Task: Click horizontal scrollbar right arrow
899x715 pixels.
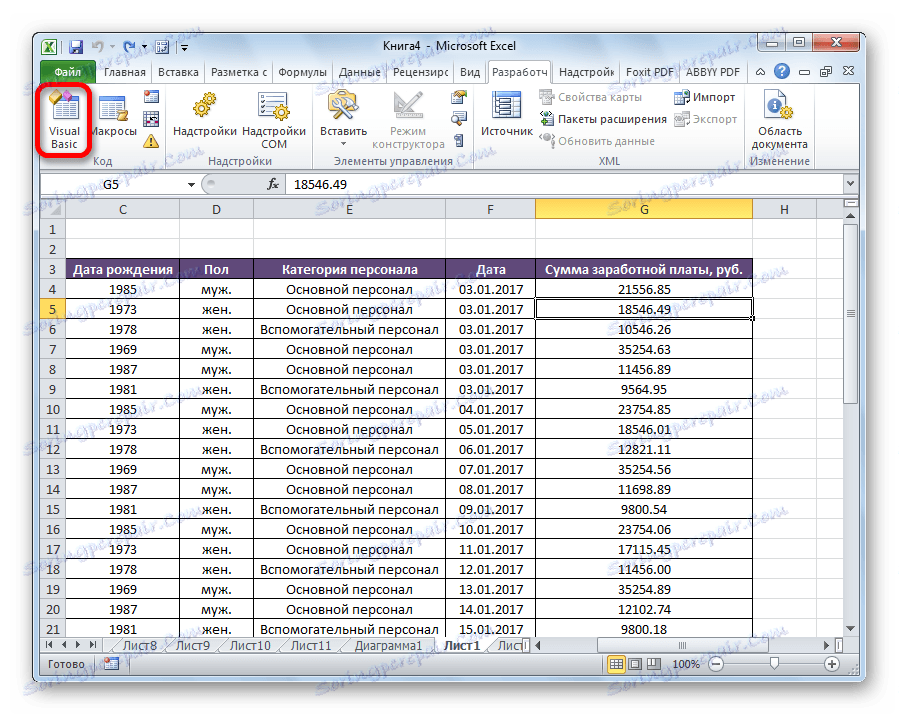Action: tap(826, 646)
